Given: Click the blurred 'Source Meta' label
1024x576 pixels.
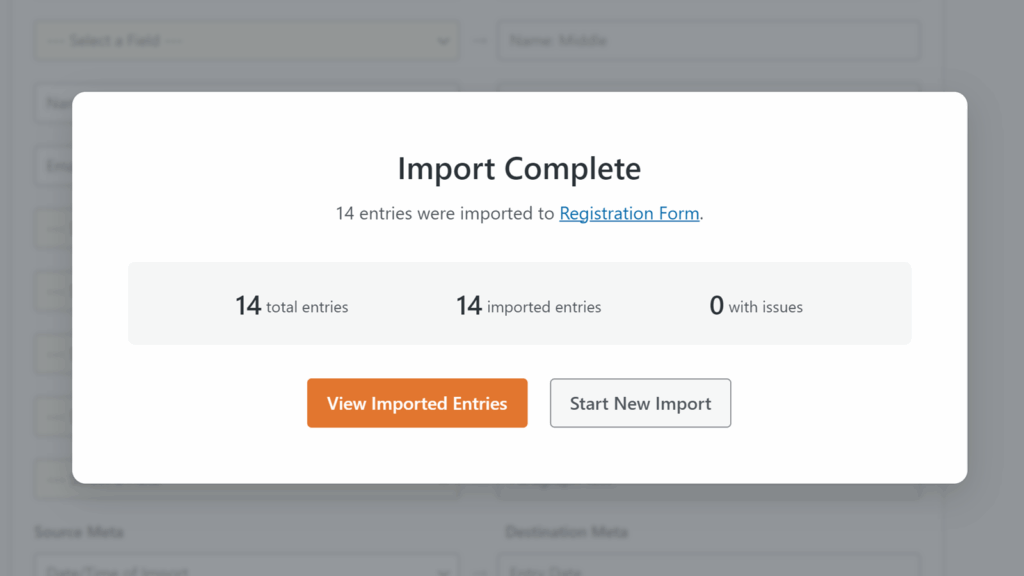Looking at the screenshot, I should click(79, 532).
